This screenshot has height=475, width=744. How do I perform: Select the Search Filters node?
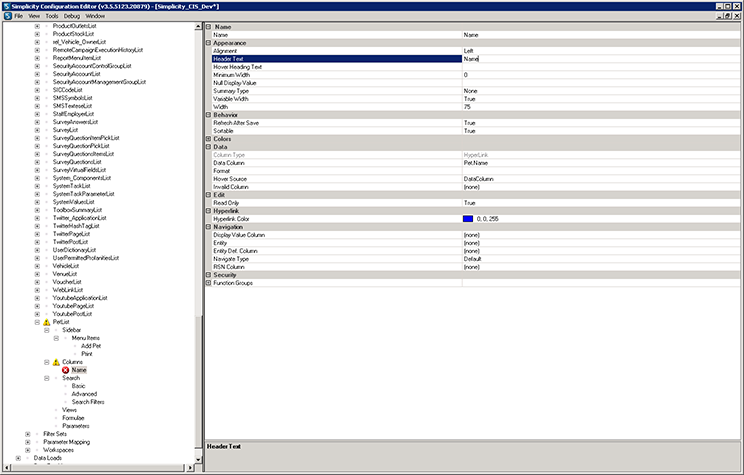pyautogui.click(x=88, y=402)
